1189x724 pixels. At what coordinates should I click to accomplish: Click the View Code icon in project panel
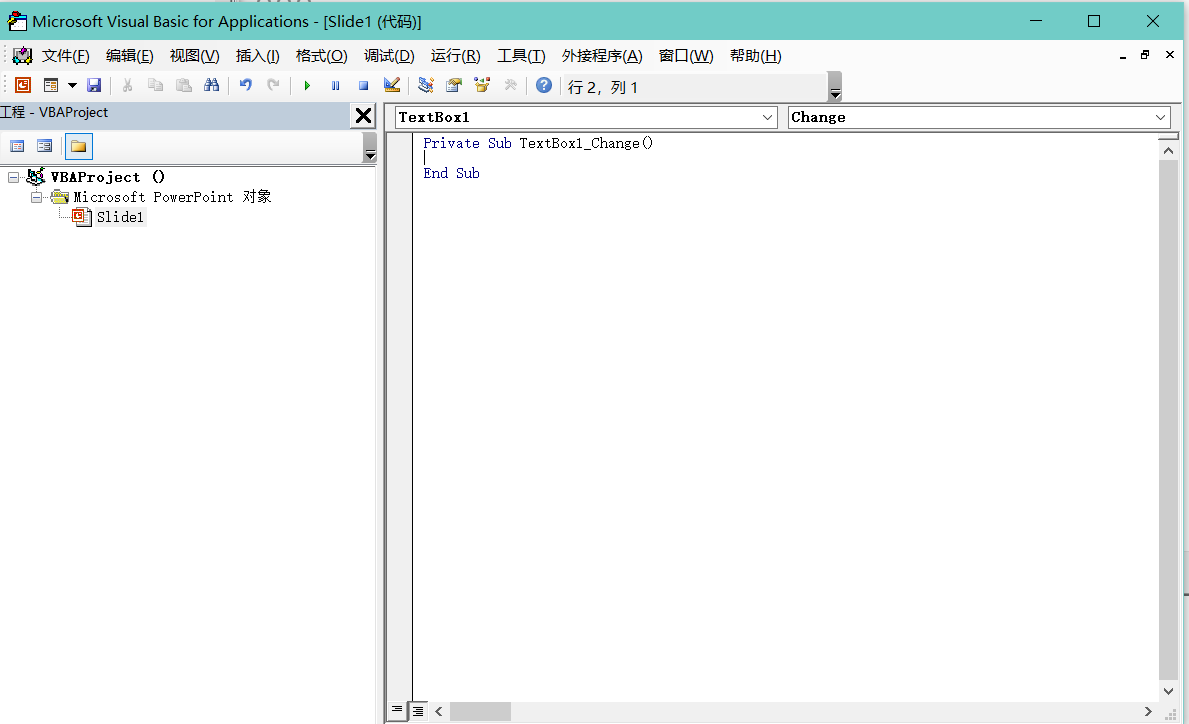click(x=17, y=146)
